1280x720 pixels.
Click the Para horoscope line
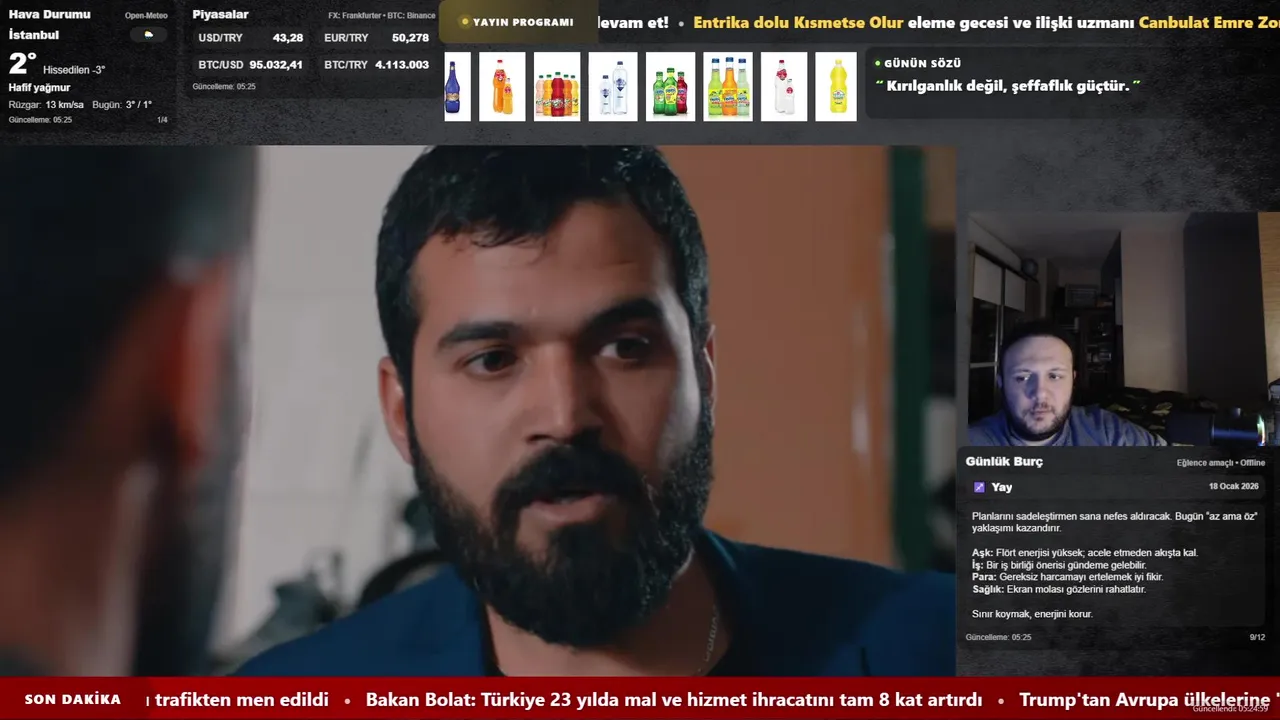point(1068,577)
